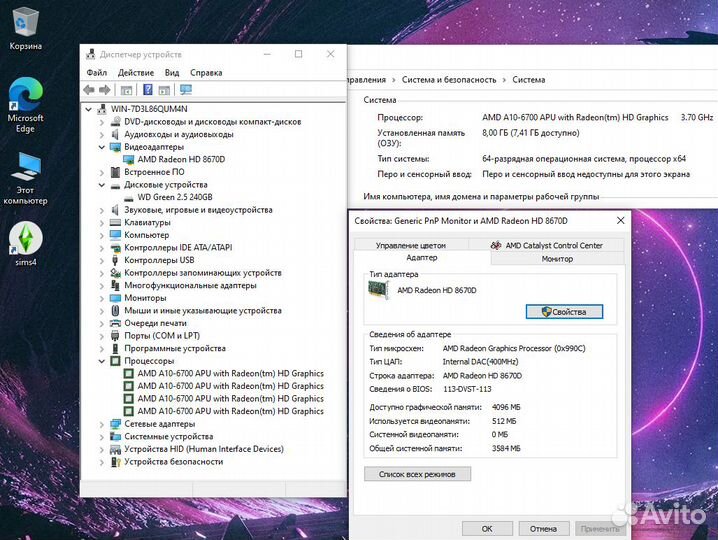Viewport: 718px width, 540px height.
Task: Open the Файл menu in Device Manager
Action: [x=97, y=73]
